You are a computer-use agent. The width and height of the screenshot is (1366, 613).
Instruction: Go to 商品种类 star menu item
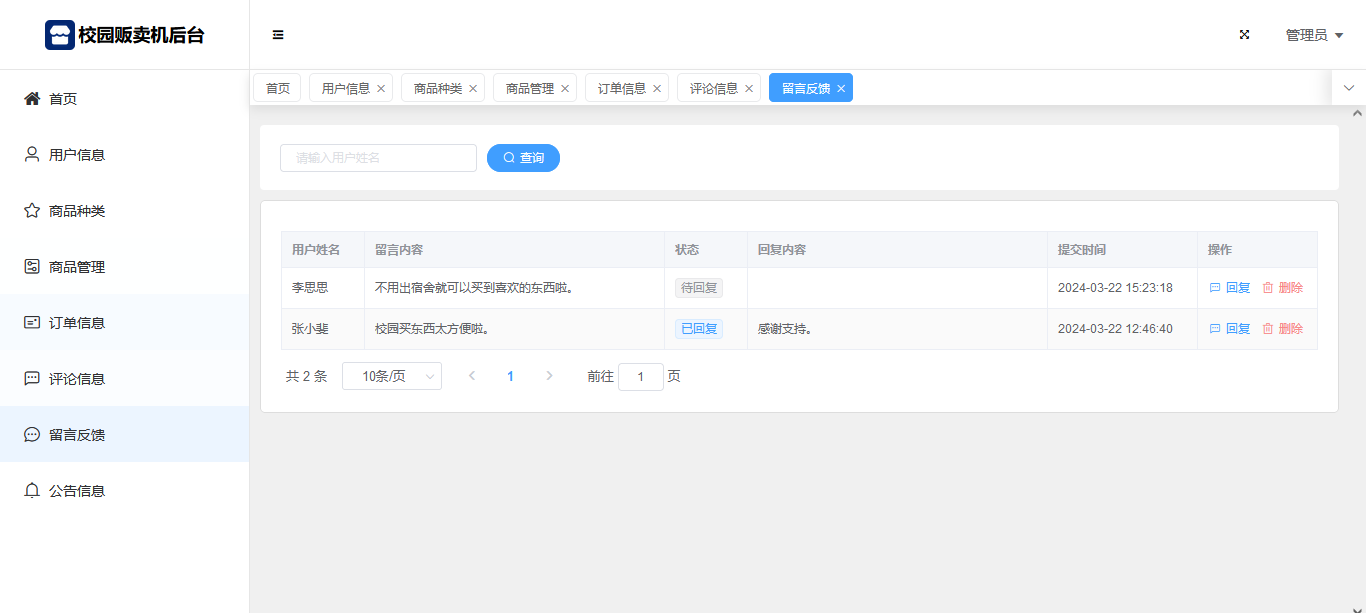[x=76, y=211]
